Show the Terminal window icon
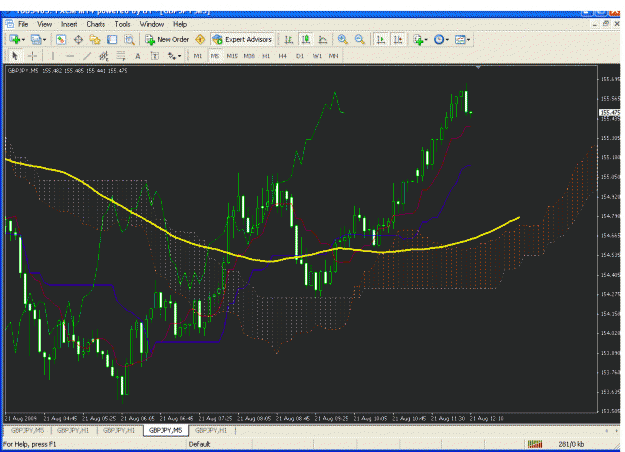 pos(112,39)
